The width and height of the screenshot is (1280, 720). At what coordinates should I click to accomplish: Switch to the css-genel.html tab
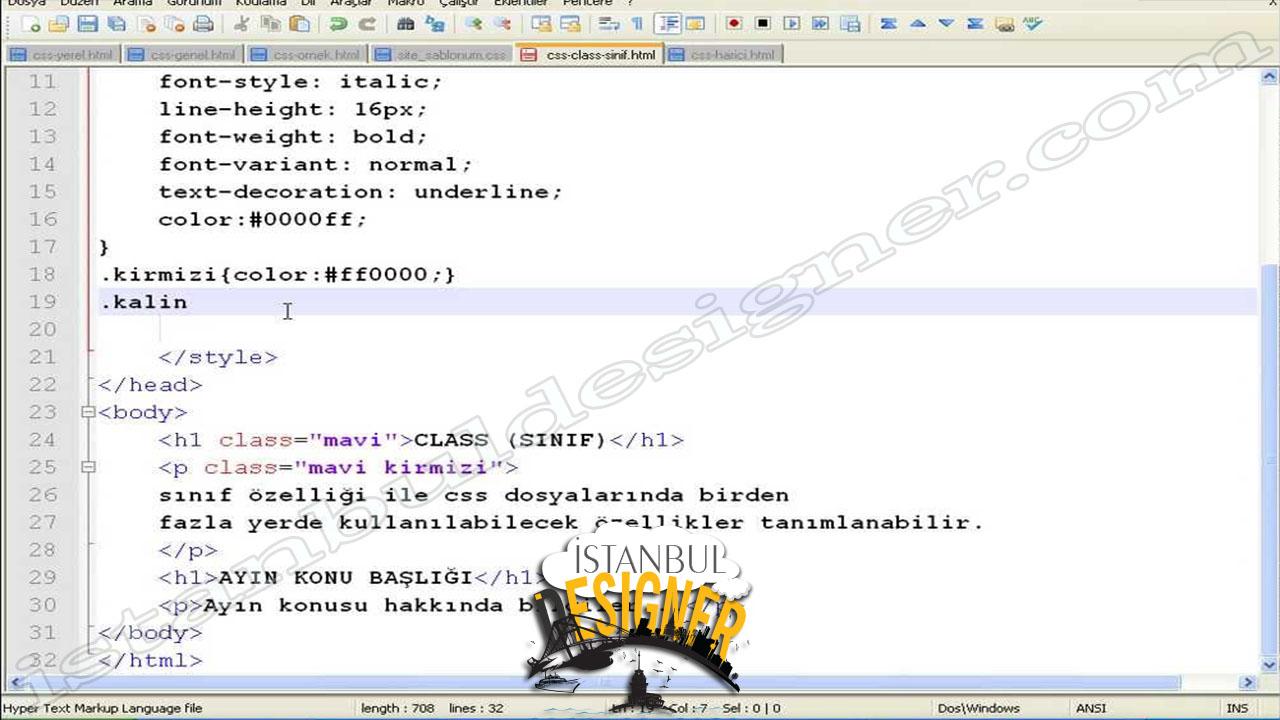[x=183, y=55]
